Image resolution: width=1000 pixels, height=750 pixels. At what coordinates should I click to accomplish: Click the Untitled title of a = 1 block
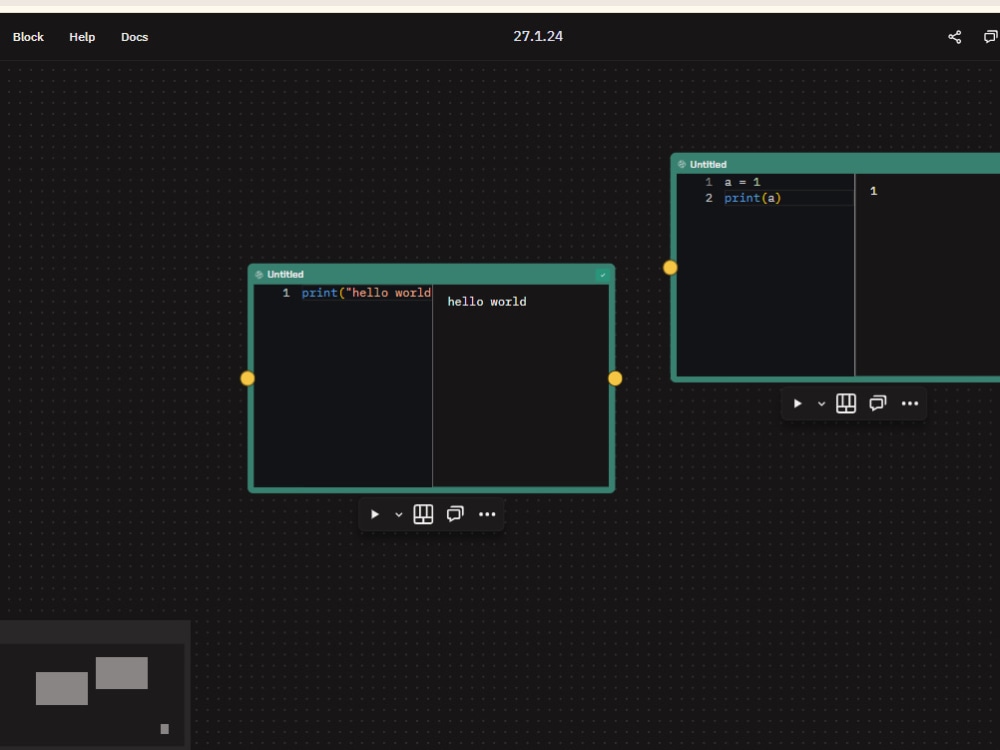click(708, 165)
